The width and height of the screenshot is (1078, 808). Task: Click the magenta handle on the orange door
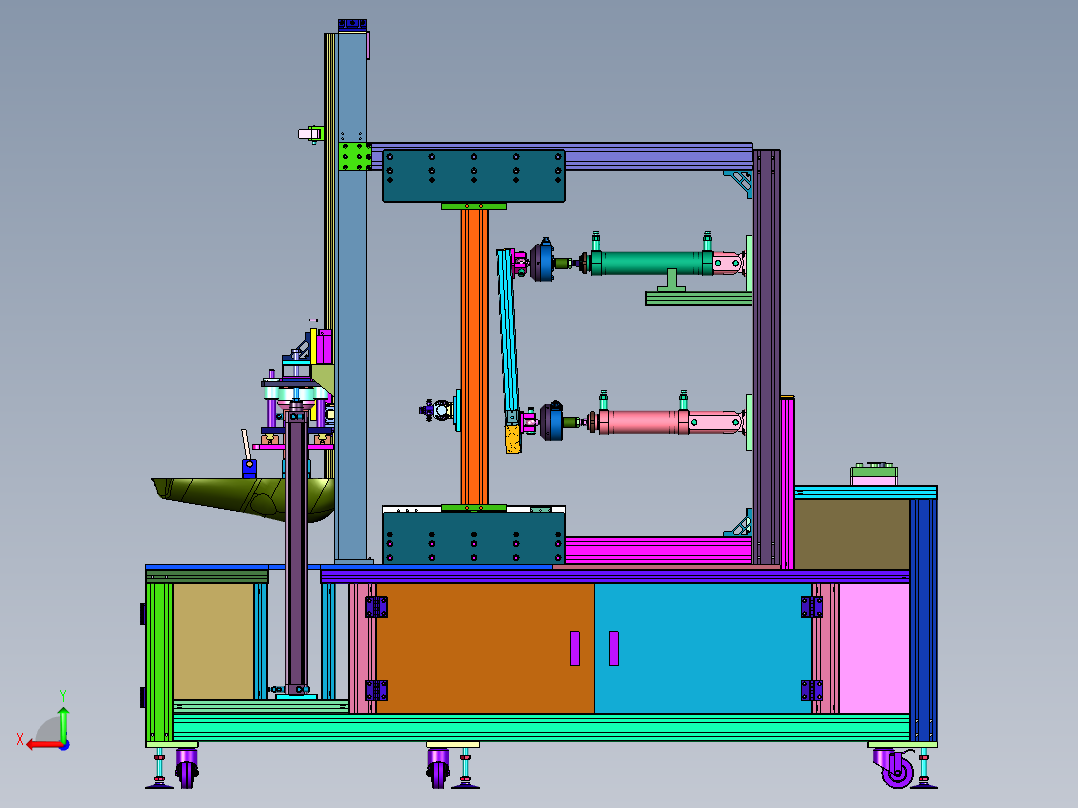(575, 648)
